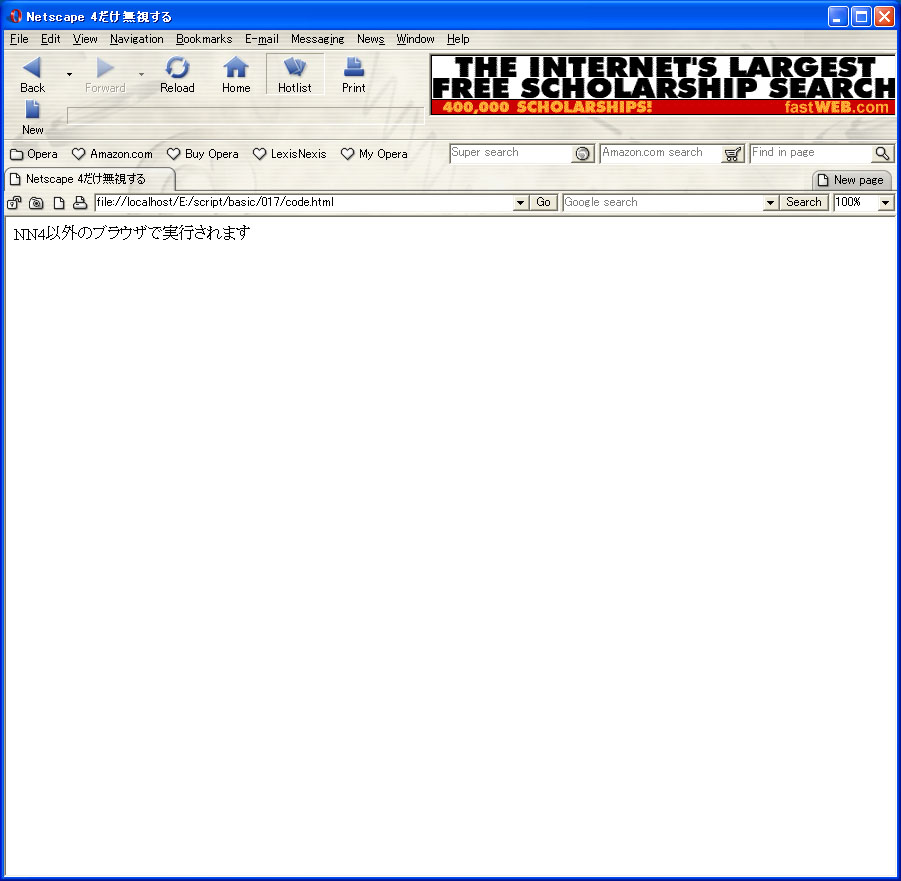This screenshot has height=881, width=901.
Task: Open the My Opera bookmark
Action: (374, 154)
